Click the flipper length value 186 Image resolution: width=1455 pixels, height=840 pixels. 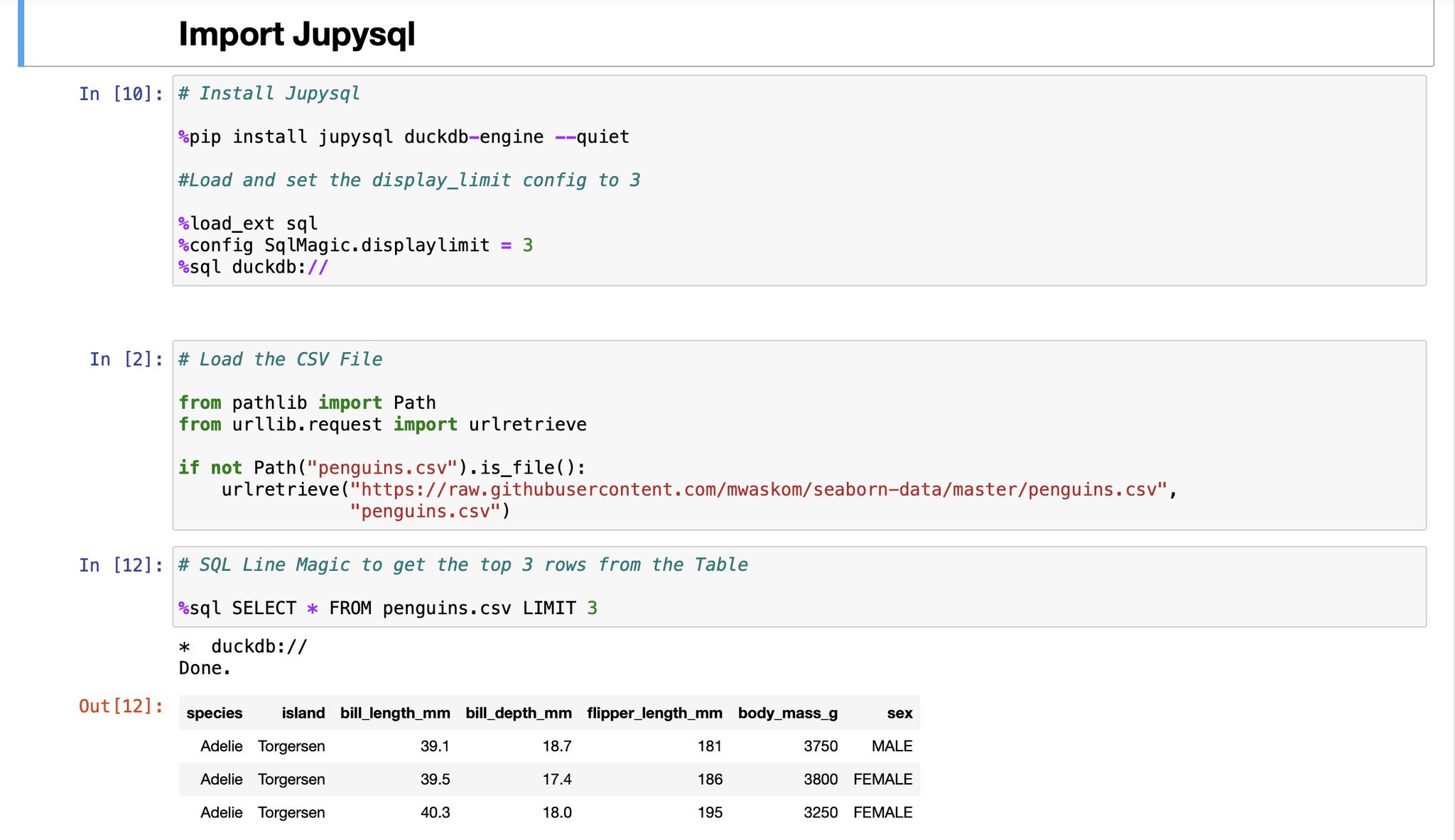710,780
